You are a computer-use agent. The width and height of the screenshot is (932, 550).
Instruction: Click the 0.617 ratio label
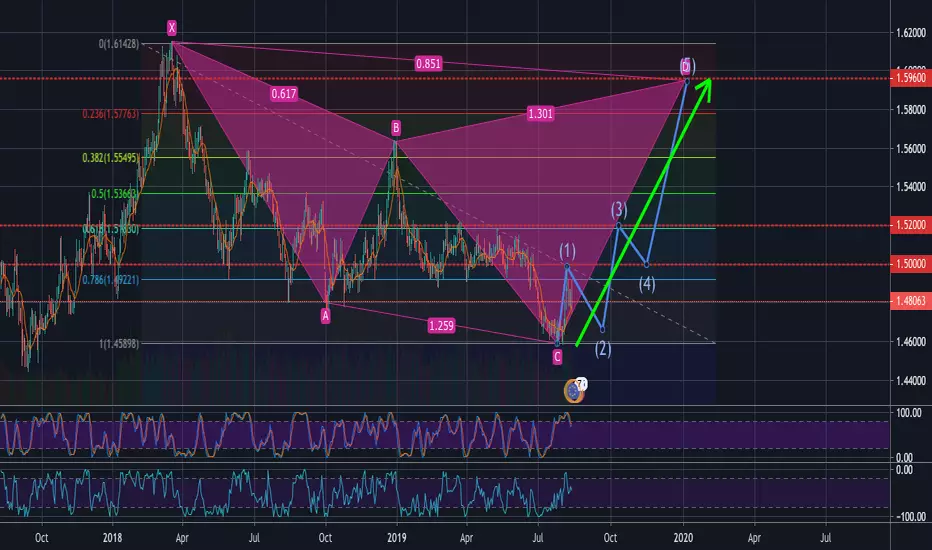[x=284, y=93]
